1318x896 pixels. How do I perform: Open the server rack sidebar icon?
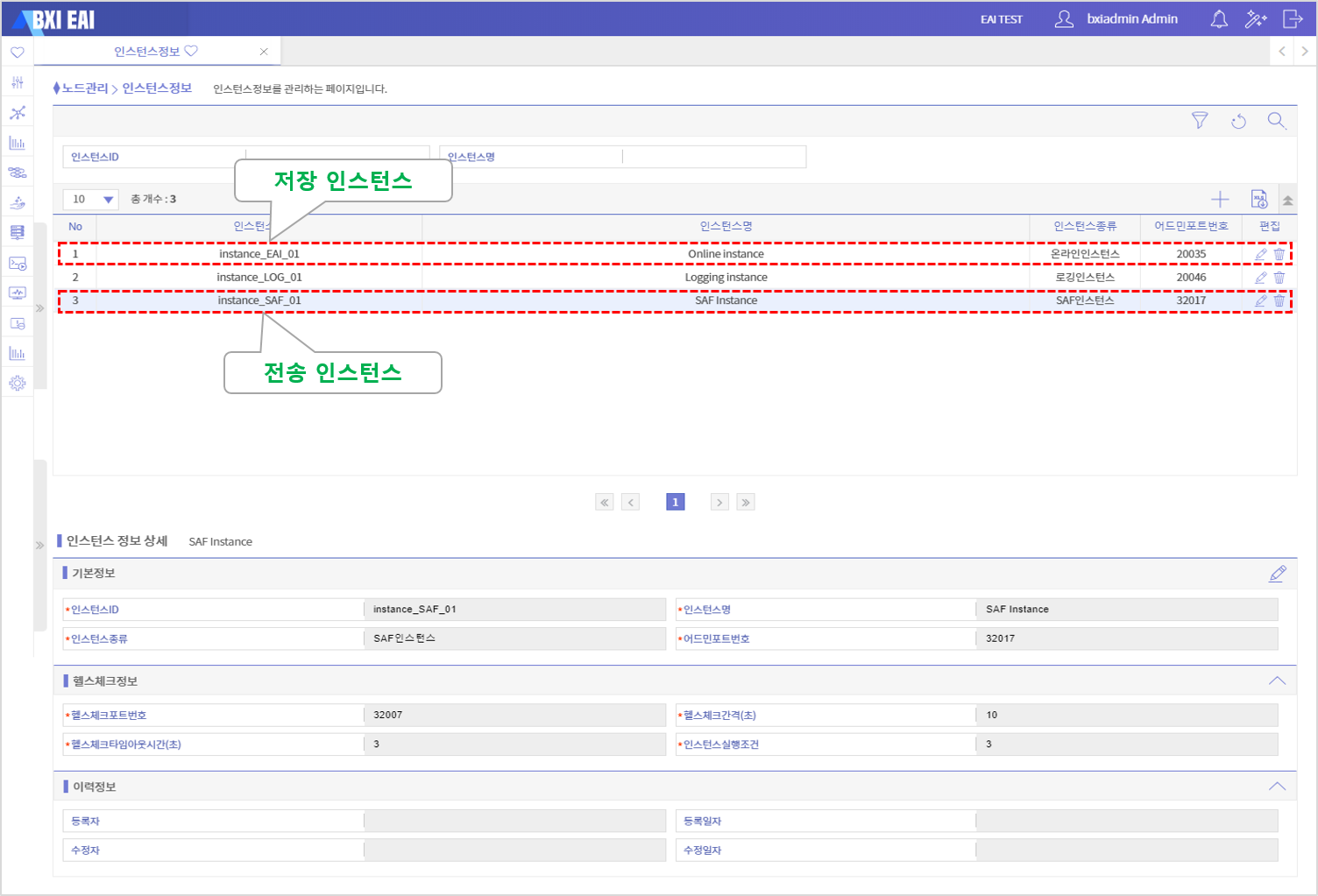pos(18,232)
